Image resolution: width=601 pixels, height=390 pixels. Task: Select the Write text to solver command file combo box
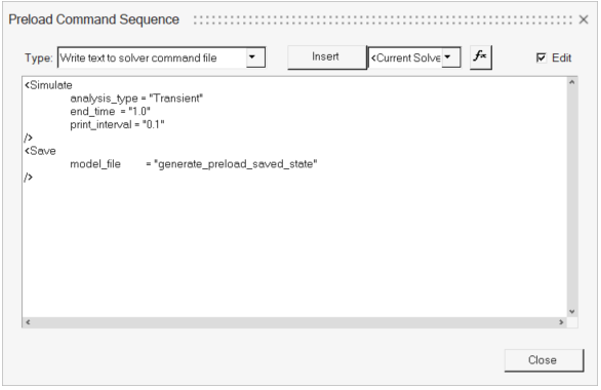tap(161, 57)
